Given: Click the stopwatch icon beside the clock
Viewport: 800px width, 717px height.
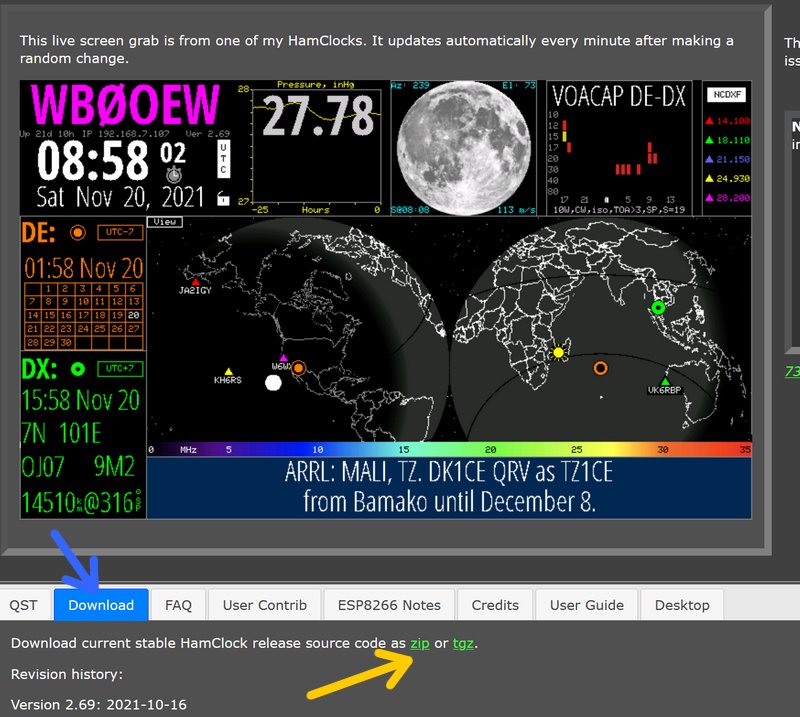Looking at the screenshot, I should tap(173, 174).
